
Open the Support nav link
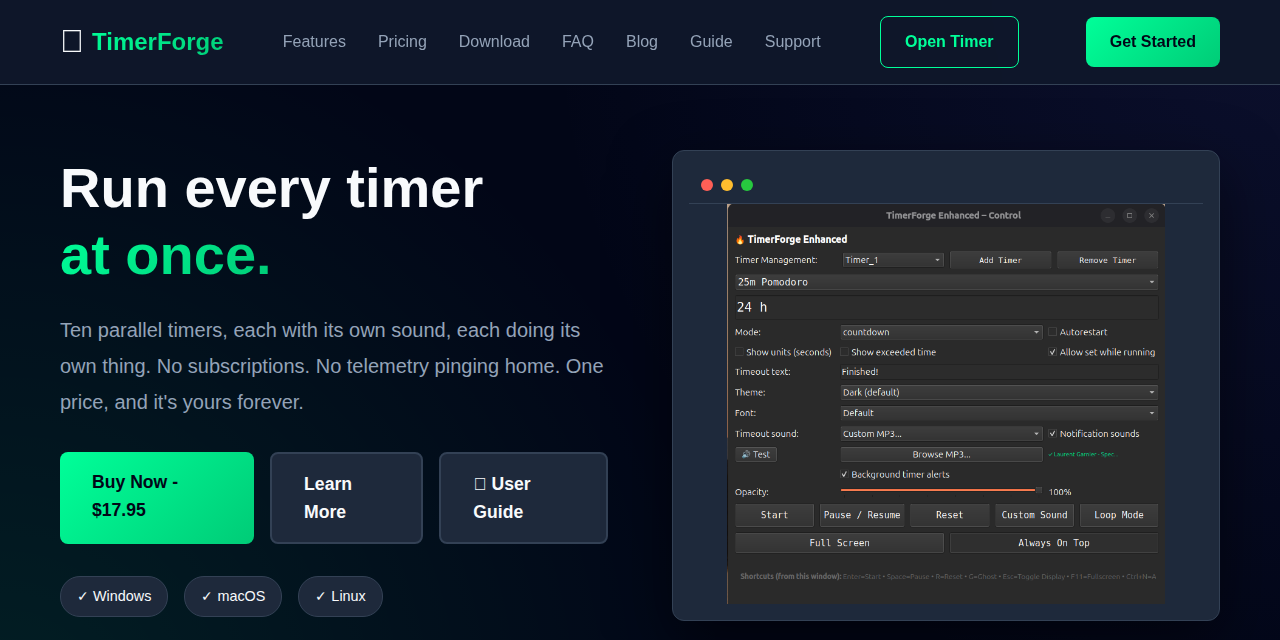(x=793, y=41)
